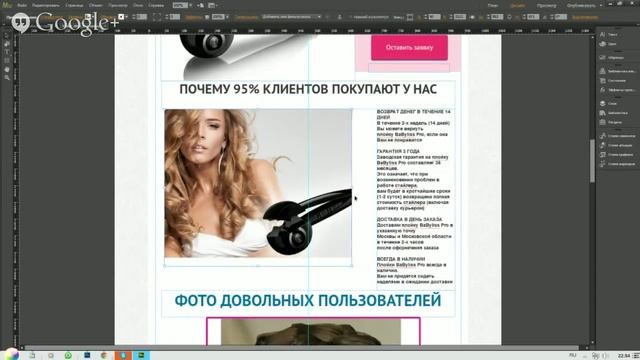
Task: Select the Zoom magnifier tool in the left toolbar
Action: pyautogui.click(x=7, y=78)
